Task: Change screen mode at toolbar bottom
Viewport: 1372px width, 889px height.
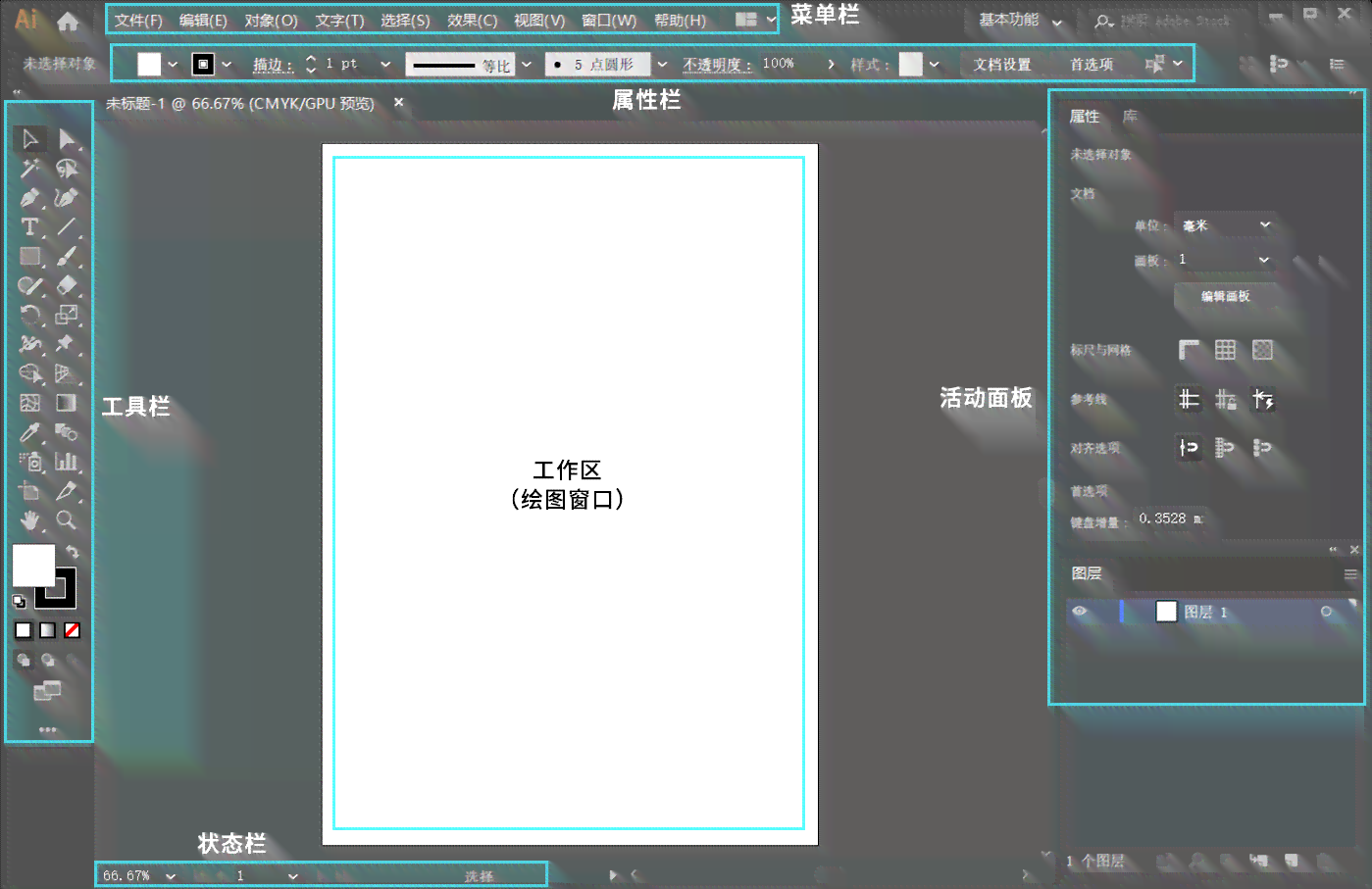Action: pos(47,692)
